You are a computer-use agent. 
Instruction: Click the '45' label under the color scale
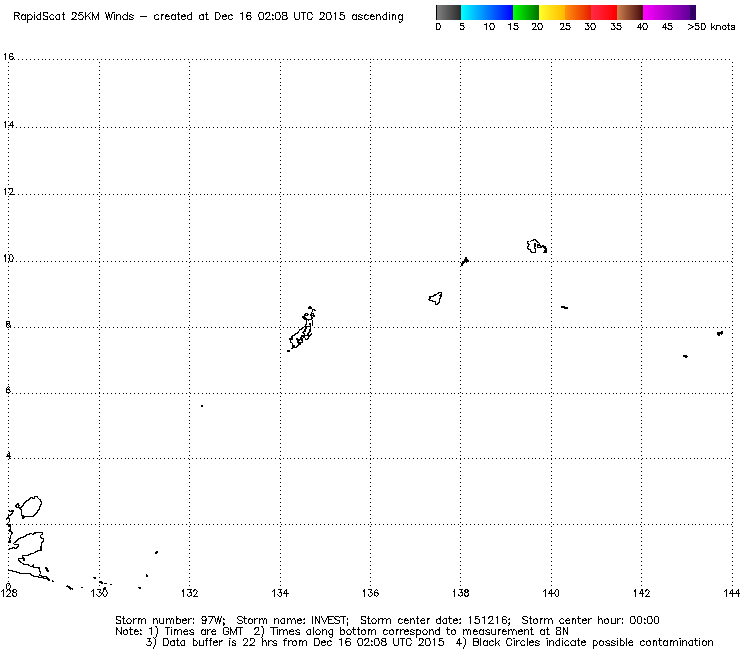point(667,27)
